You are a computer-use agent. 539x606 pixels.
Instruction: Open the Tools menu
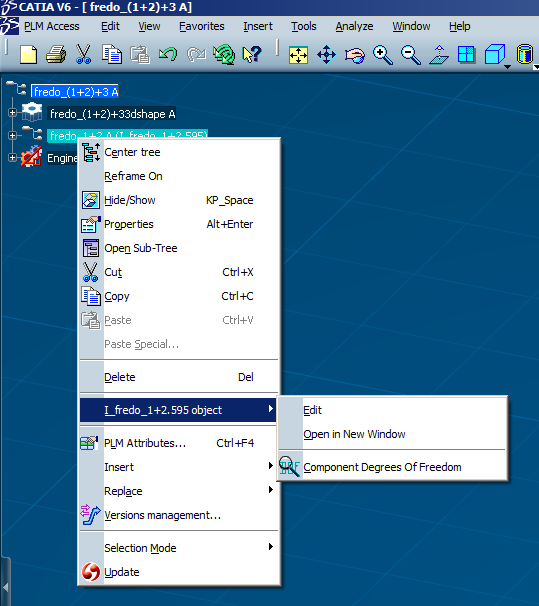point(304,26)
